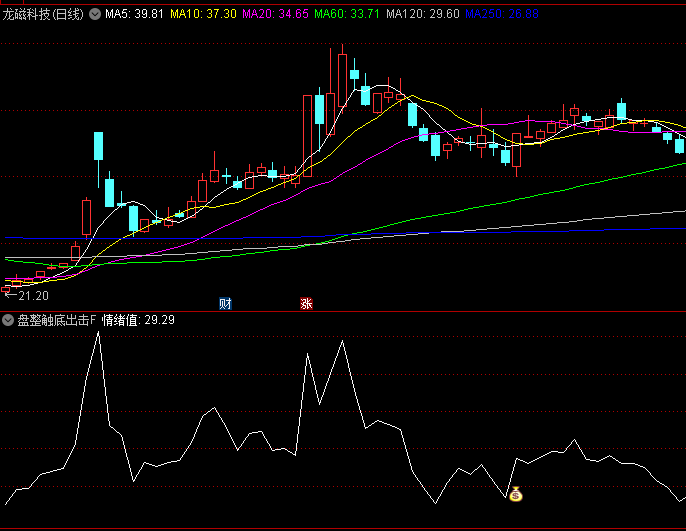Open the dropdown next to 龙磁科技(日线)

(95, 14)
